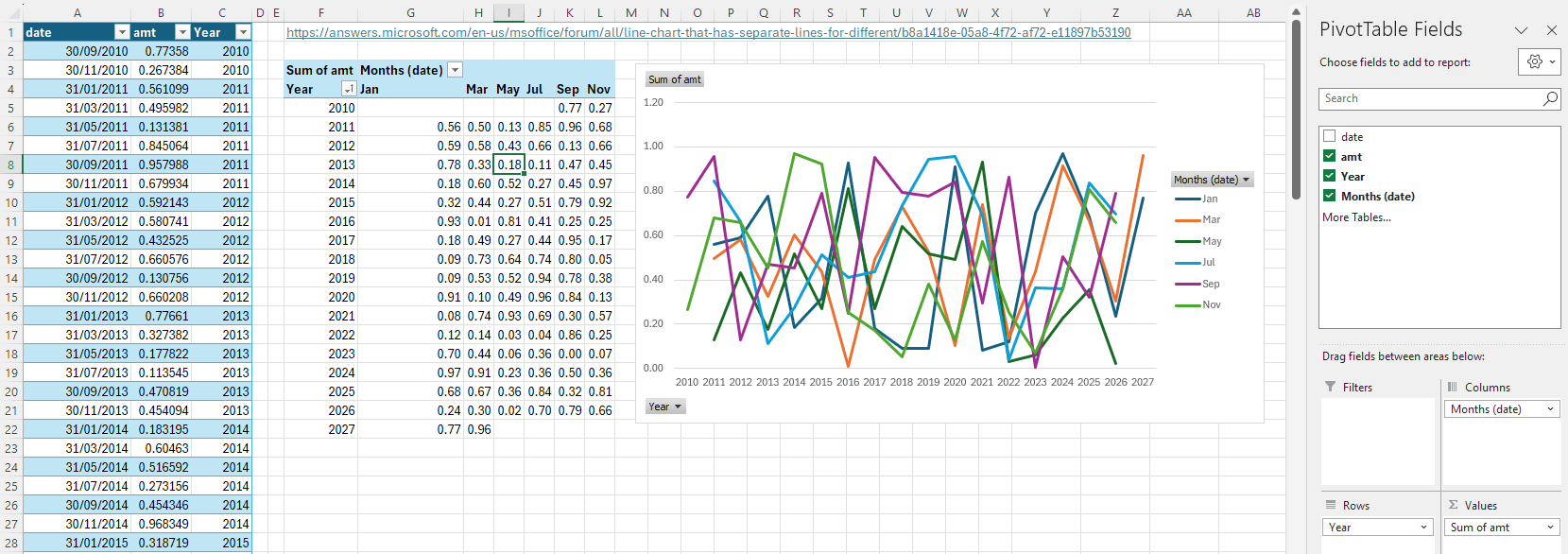The width and height of the screenshot is (1568, 554).
Task: Select the Jan legend entry
Action: pos(1197,199)
